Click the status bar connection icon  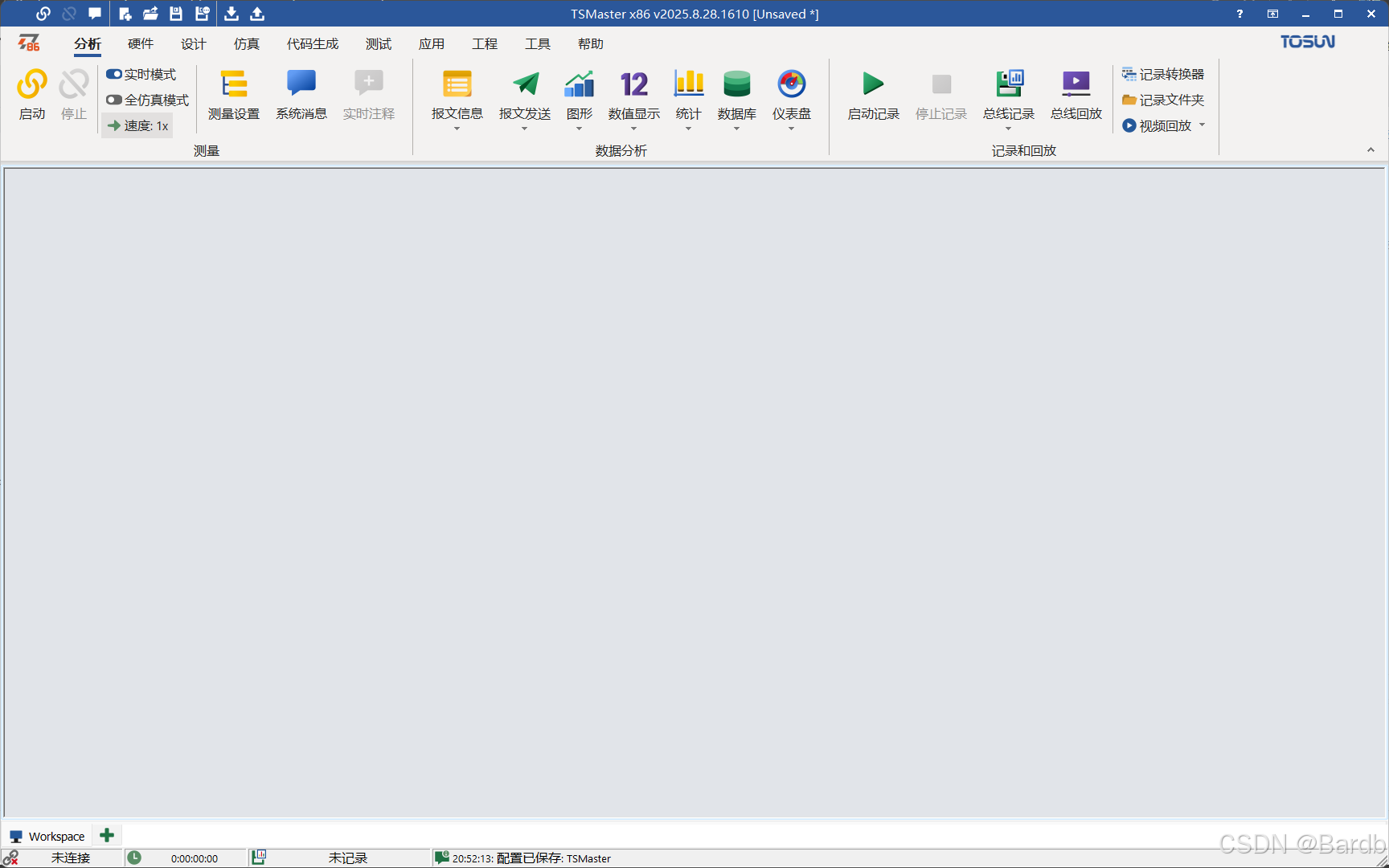tap(10, 858)
